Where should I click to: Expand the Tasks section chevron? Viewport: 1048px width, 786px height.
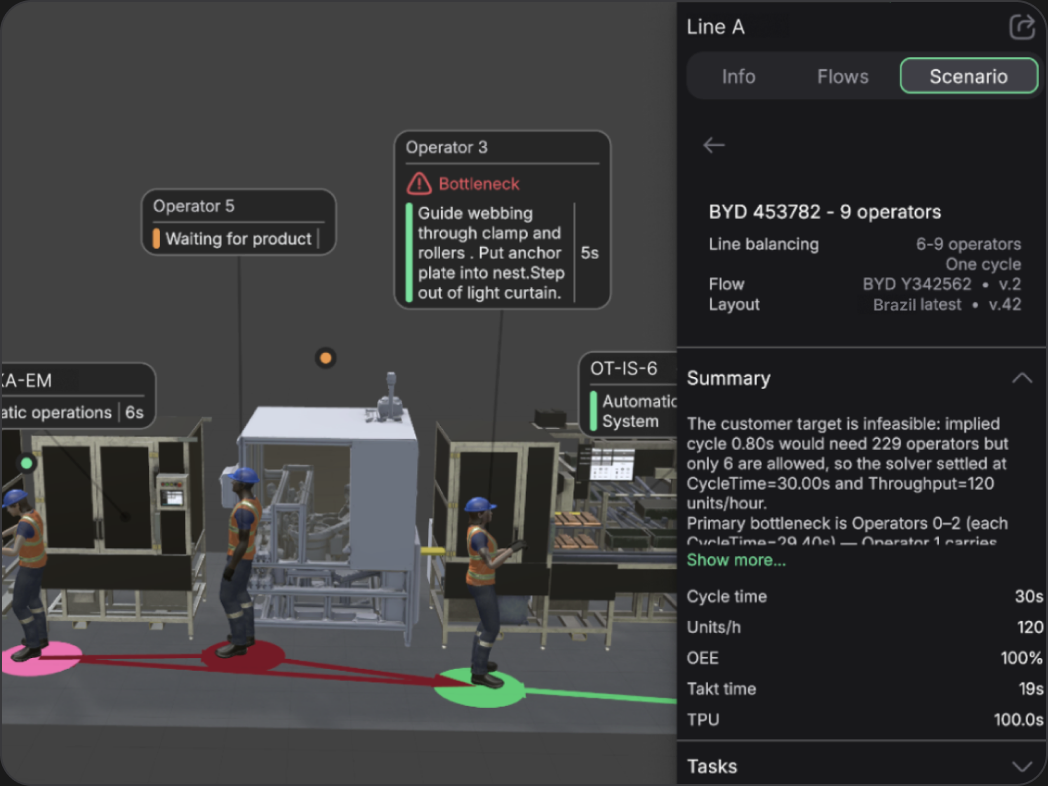tap(1021, 766)
